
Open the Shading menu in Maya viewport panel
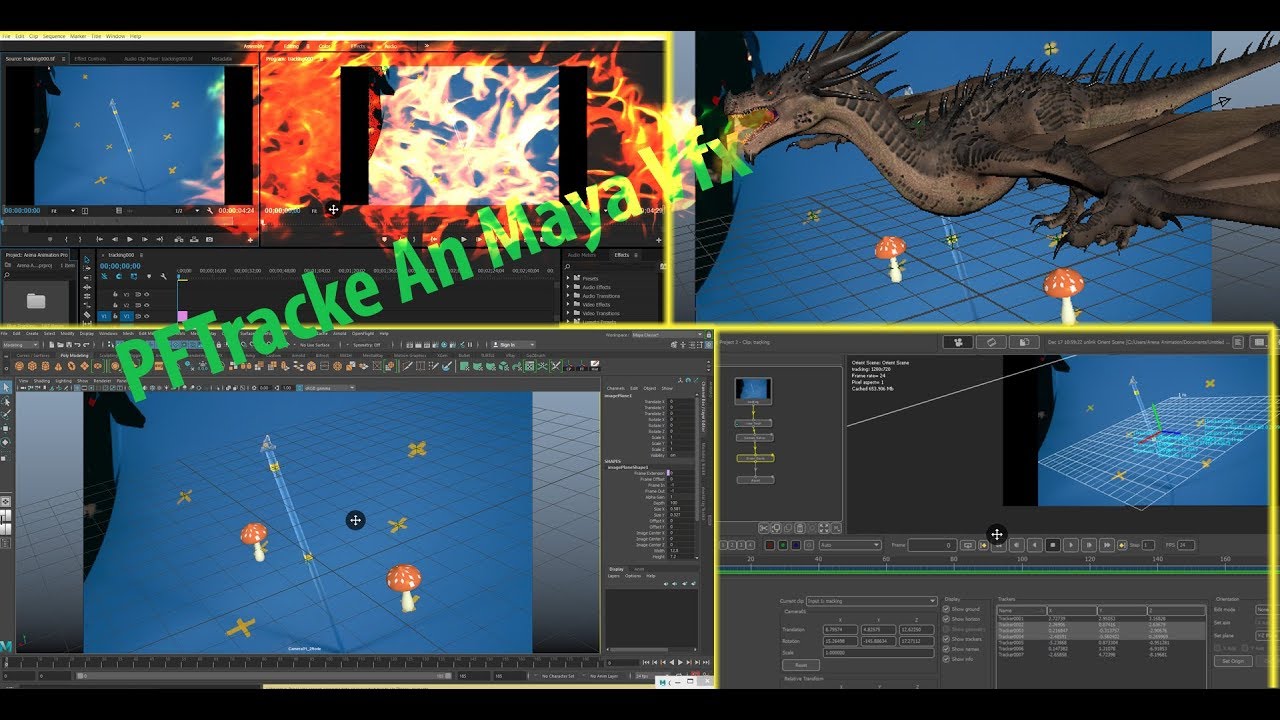click(42, 381)
